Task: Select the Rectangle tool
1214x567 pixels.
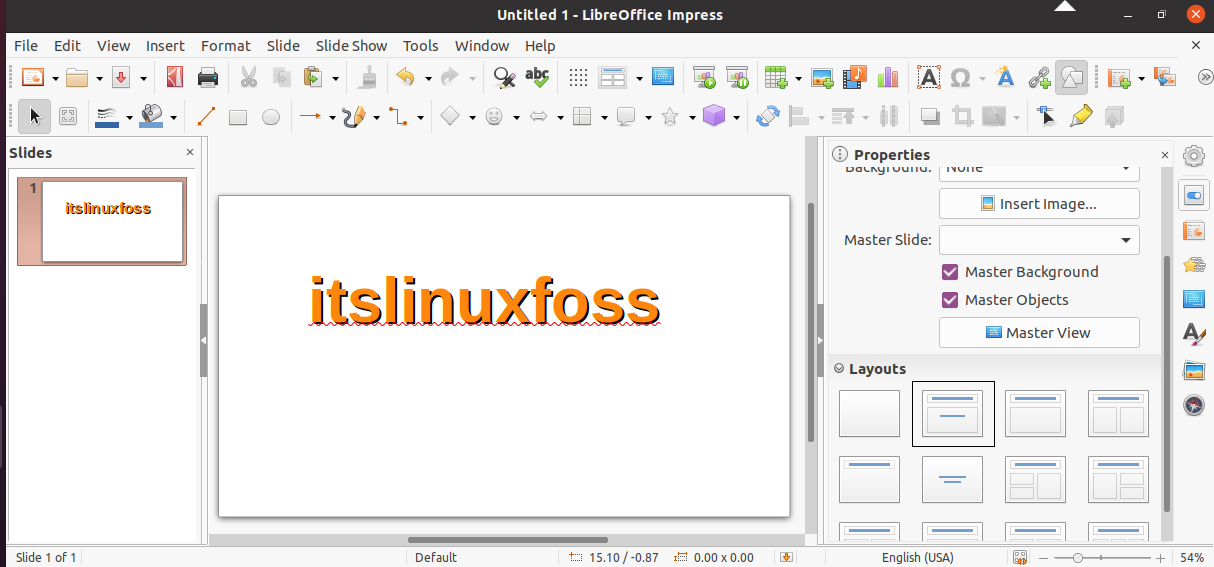Action: coord(238,117)
